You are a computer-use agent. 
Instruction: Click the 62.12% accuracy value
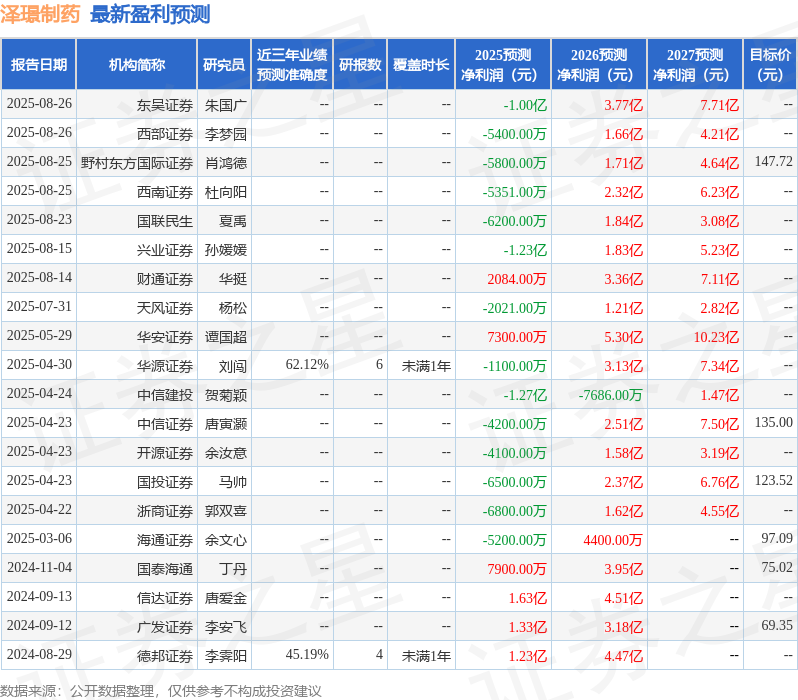[x=307, y=365]
